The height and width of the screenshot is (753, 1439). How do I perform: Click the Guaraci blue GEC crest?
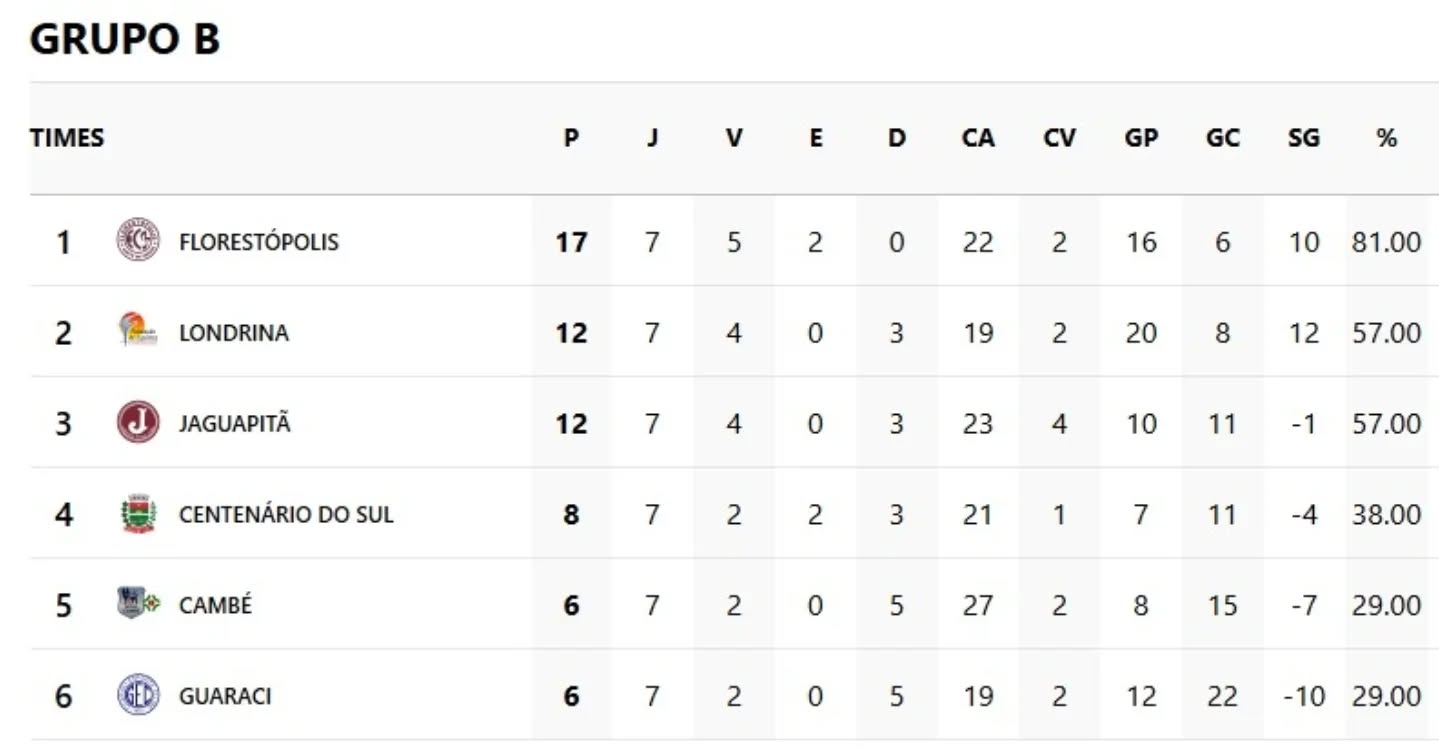(138, 695)
